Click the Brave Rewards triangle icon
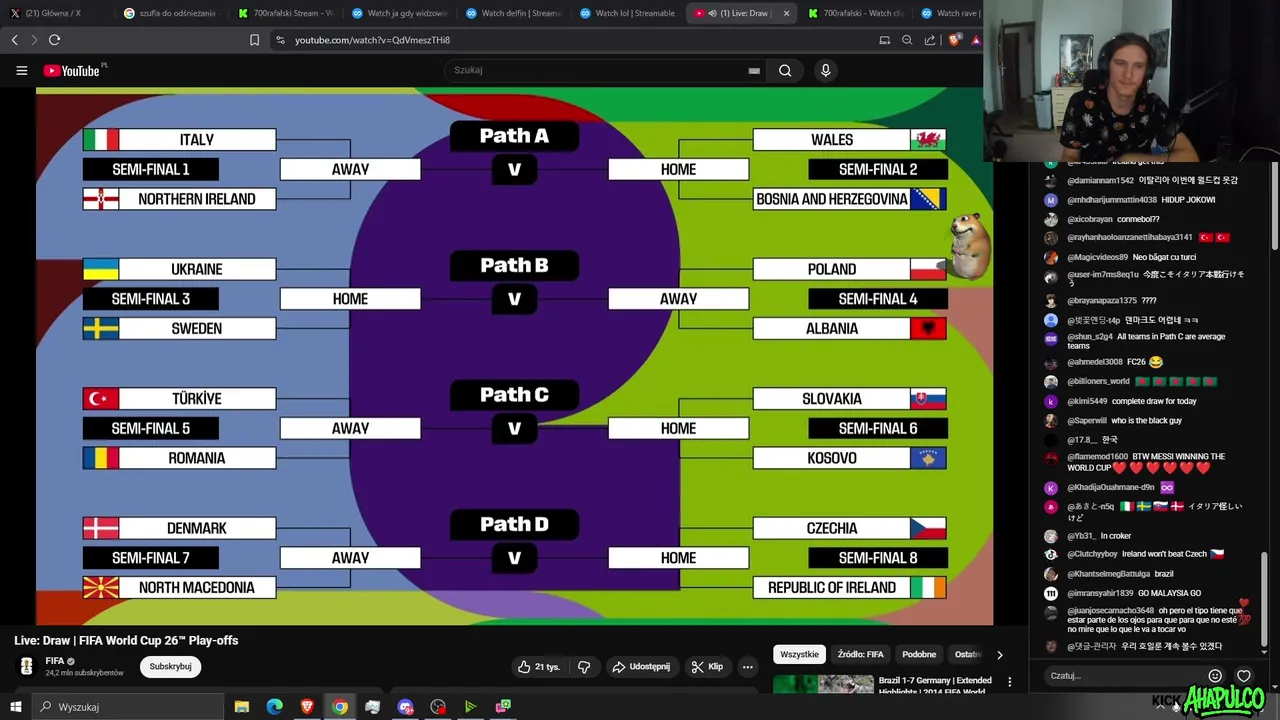This screenshot has height=720, width=1280. [976, 40]
